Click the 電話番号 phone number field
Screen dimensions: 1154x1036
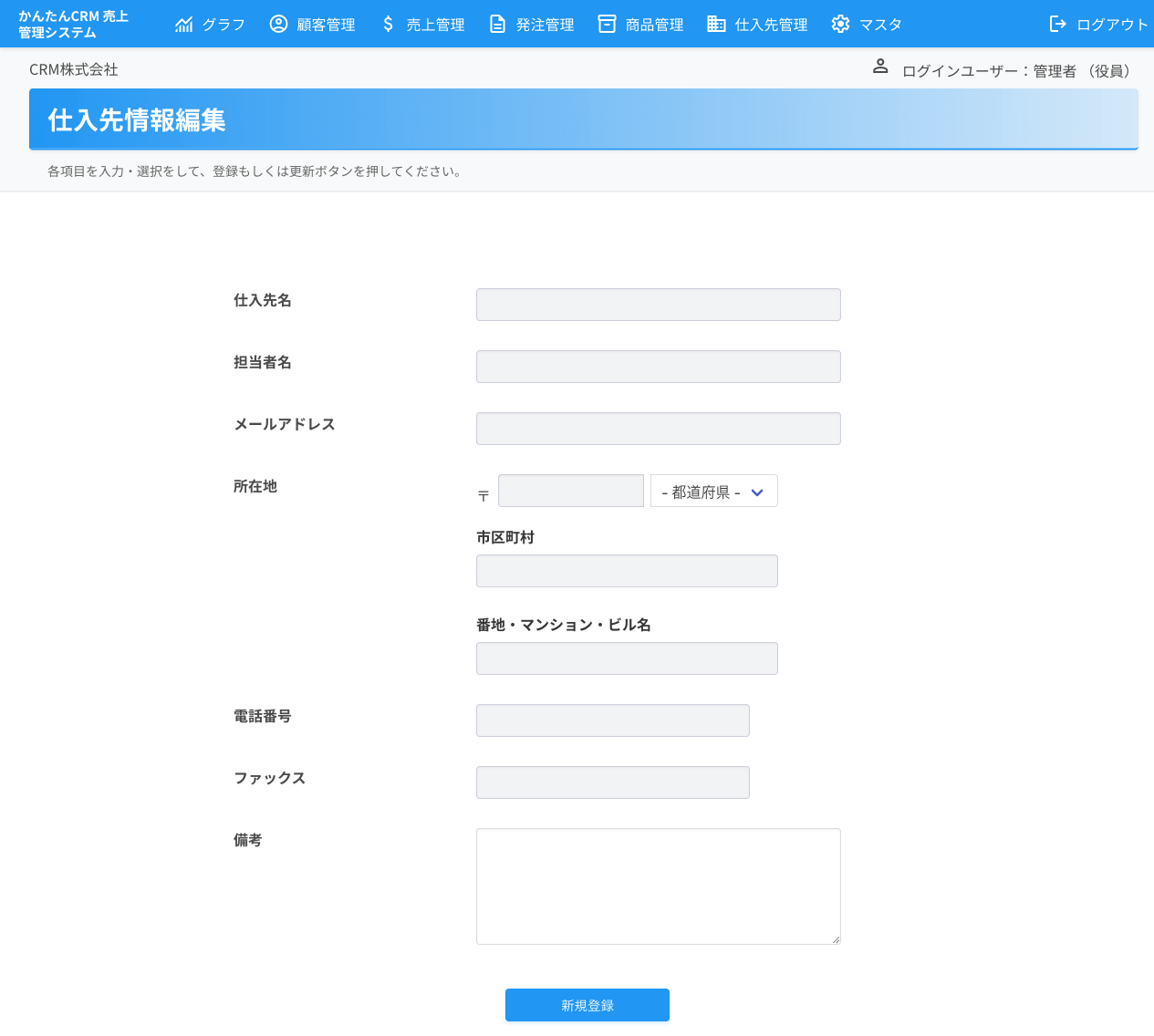click(x=612, y=720)
